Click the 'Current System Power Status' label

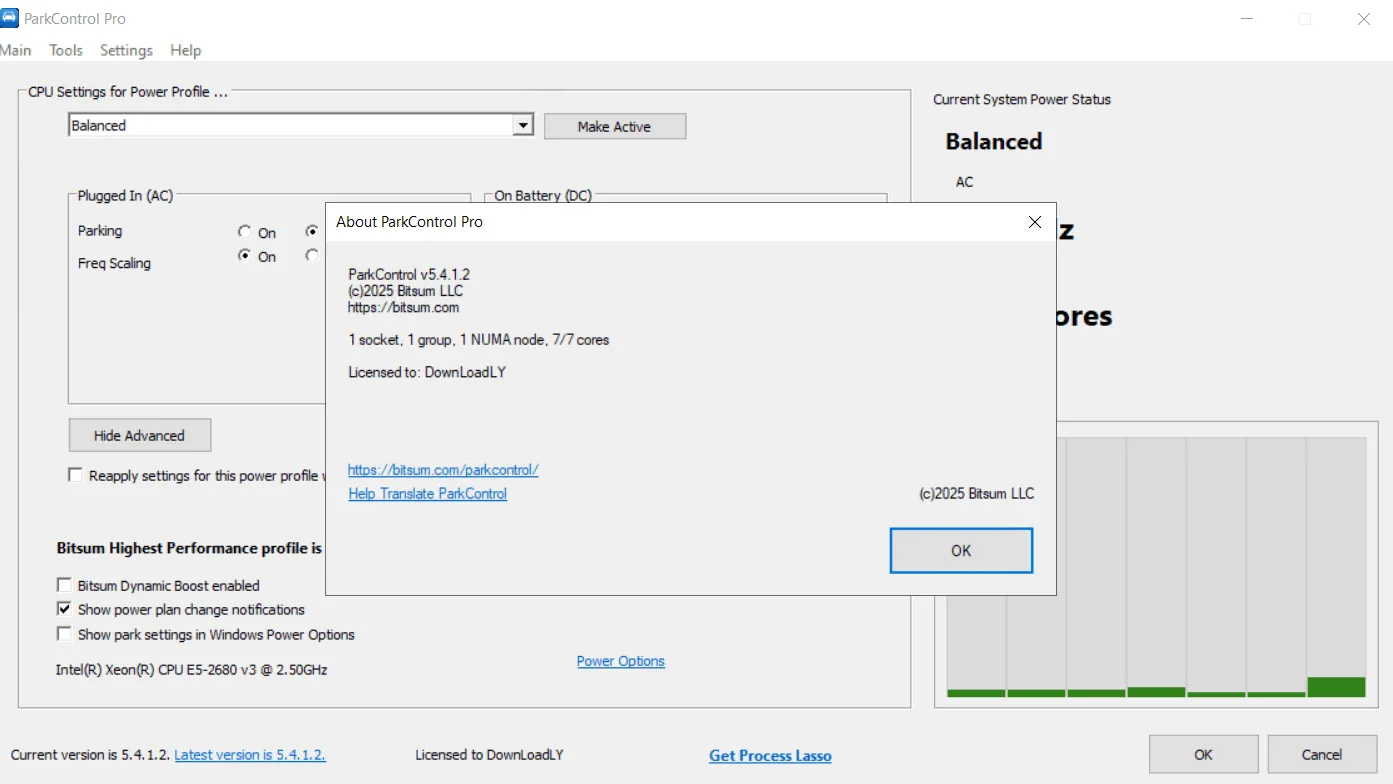click(x=1022, y=100)
